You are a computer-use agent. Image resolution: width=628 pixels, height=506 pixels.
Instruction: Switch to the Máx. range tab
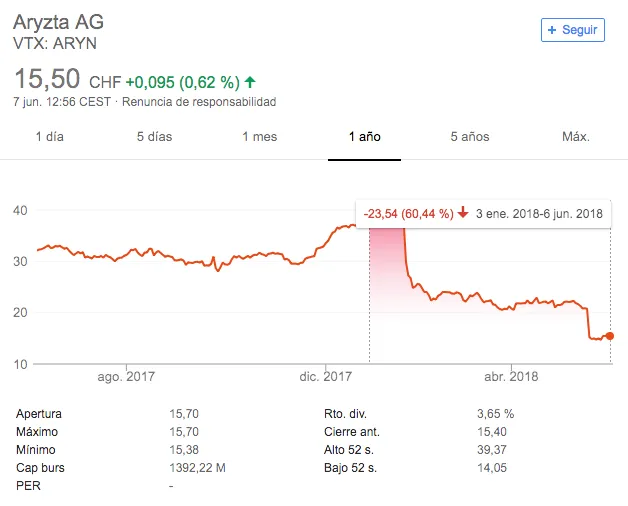[576, 137]
